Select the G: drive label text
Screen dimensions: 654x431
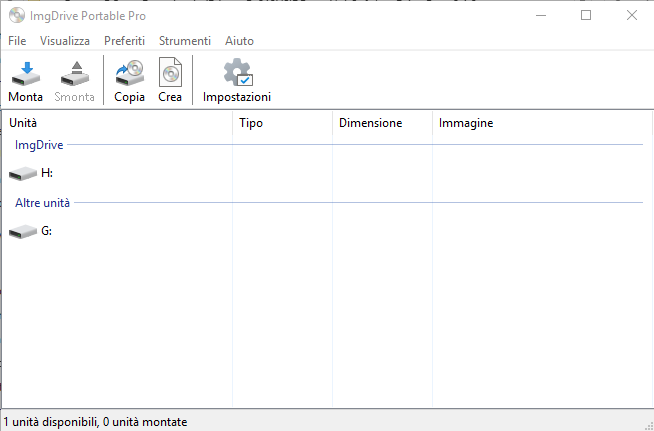coord(47,231)
